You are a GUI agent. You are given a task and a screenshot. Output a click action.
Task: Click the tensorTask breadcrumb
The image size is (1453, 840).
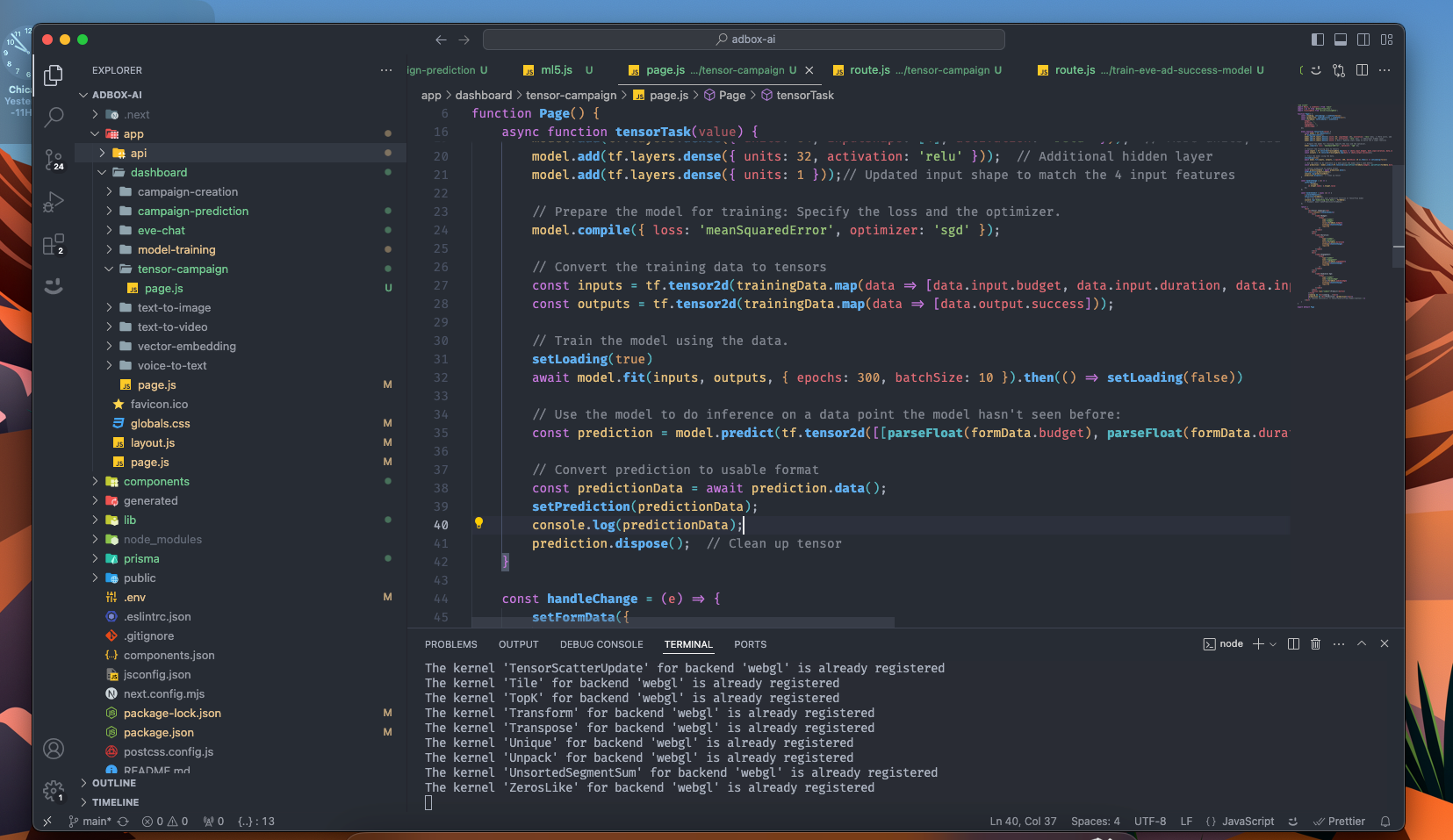(x=798, y=95)
